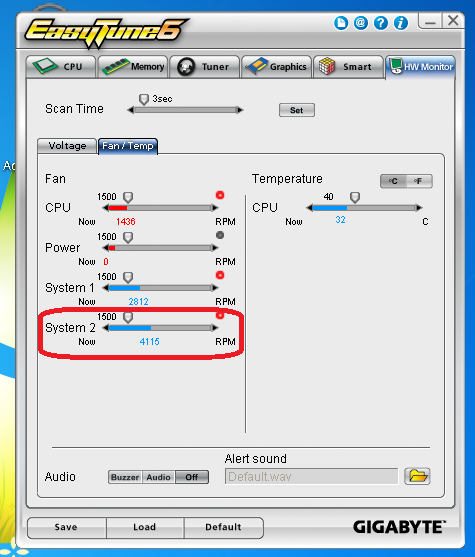Viewport: 475px width, 557px height.
Task: Click CPU temperature threshold slider handle
Action: click(355, 197)
